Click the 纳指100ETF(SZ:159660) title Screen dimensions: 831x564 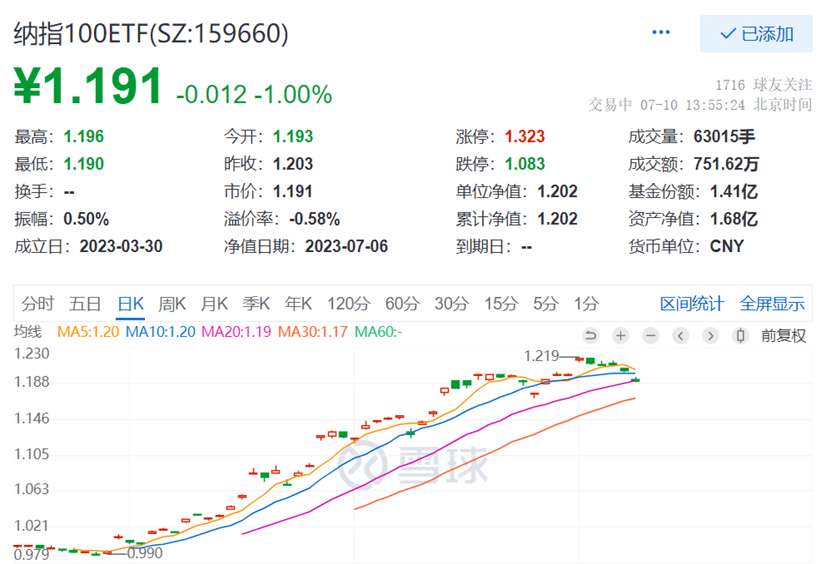tap(151, 33)
